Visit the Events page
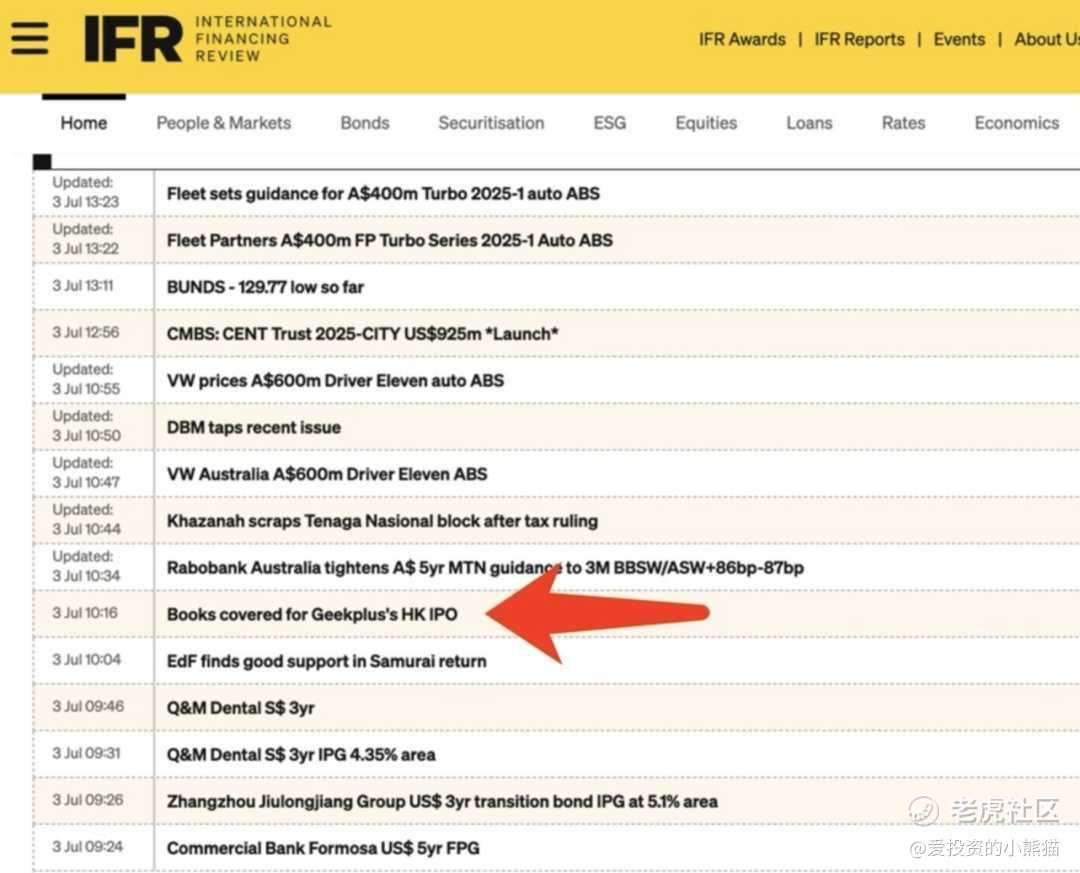This screenshot has width=1080, height=873. coord(959,39)
